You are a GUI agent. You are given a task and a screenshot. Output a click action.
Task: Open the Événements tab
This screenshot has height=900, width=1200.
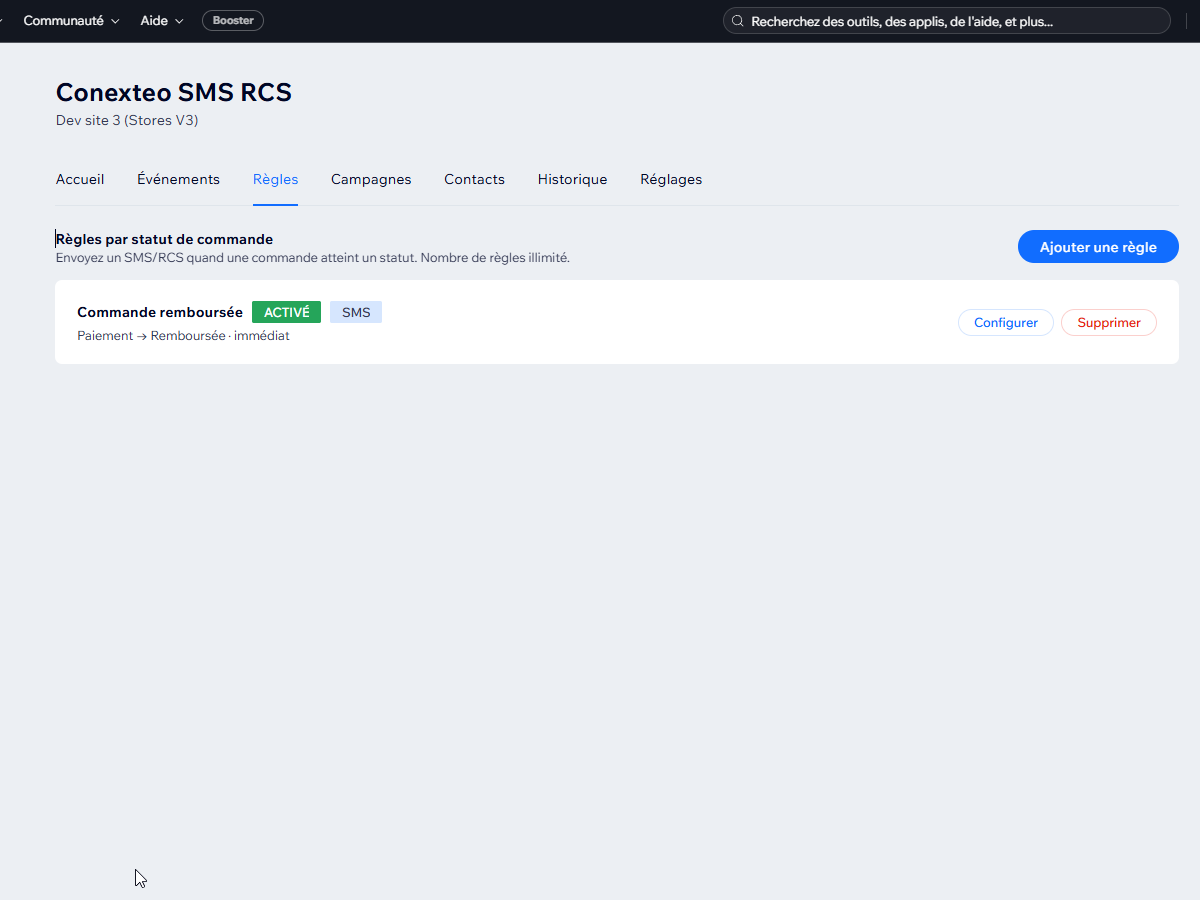pyautogui.click(x=178, y=180)
